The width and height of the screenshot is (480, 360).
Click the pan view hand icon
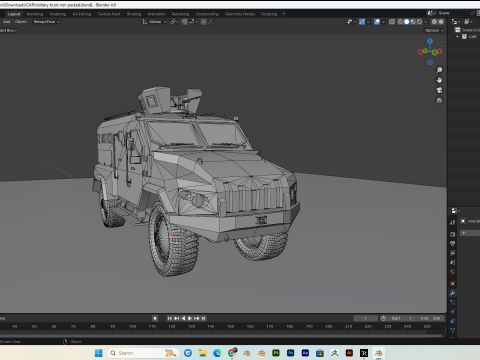(x=439, y=80)
